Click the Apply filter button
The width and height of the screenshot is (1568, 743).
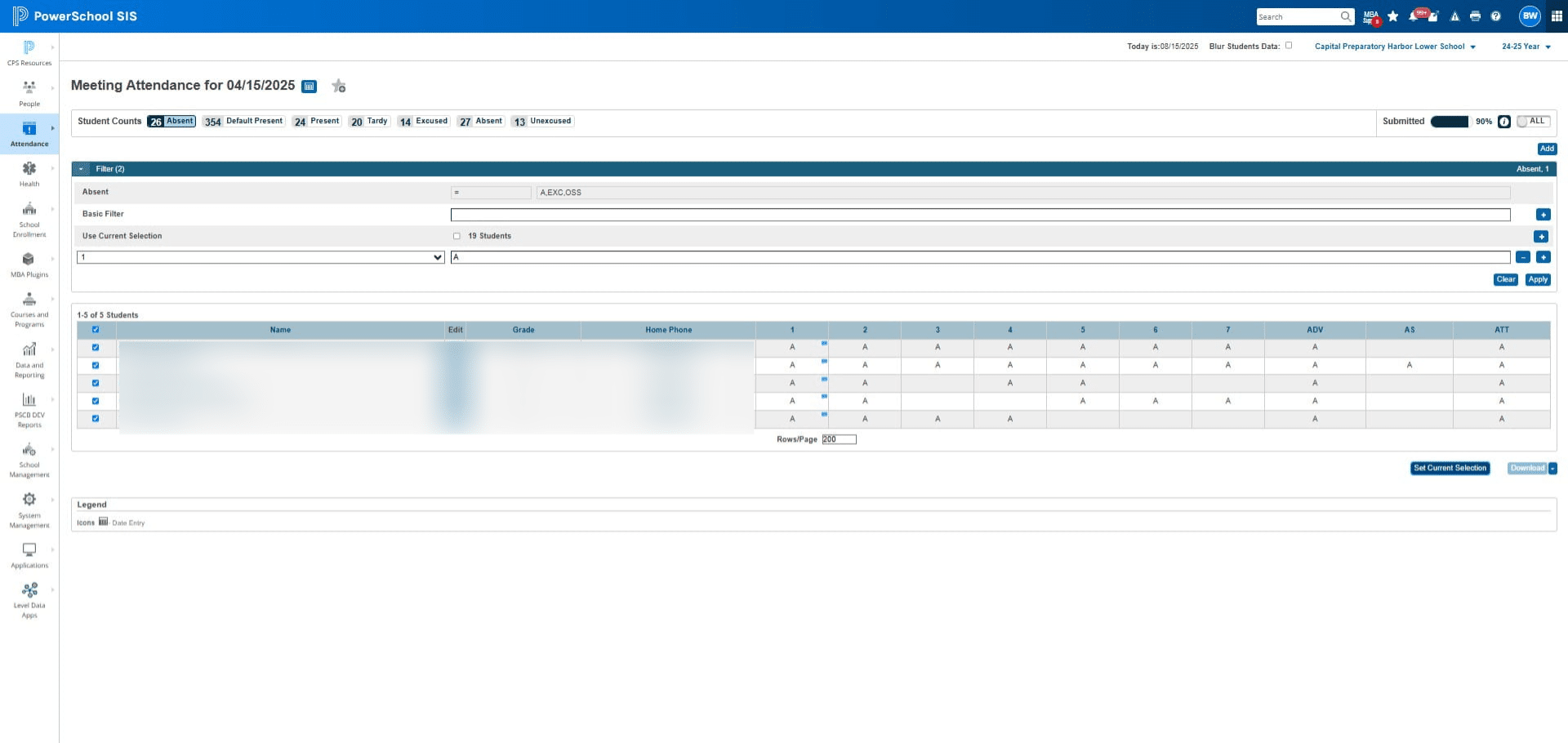tap(1538, 279)
